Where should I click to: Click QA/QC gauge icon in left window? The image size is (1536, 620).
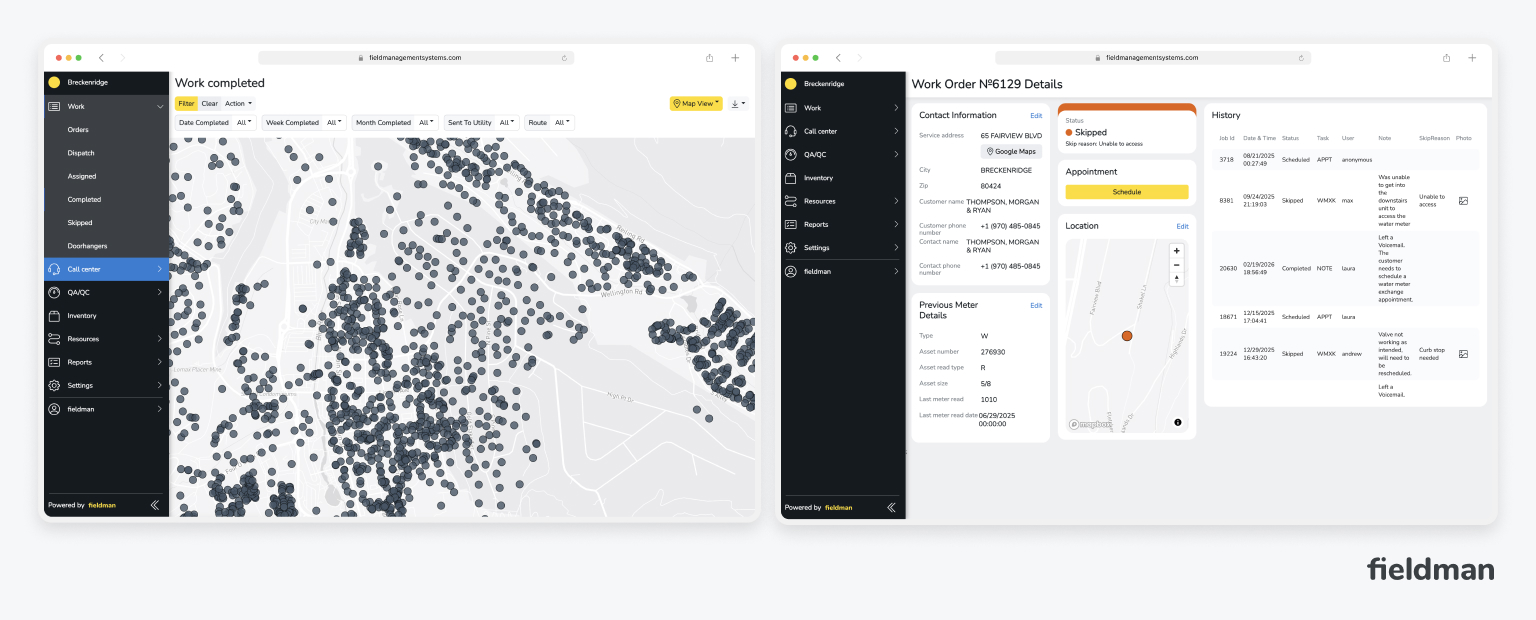[54, 292]
